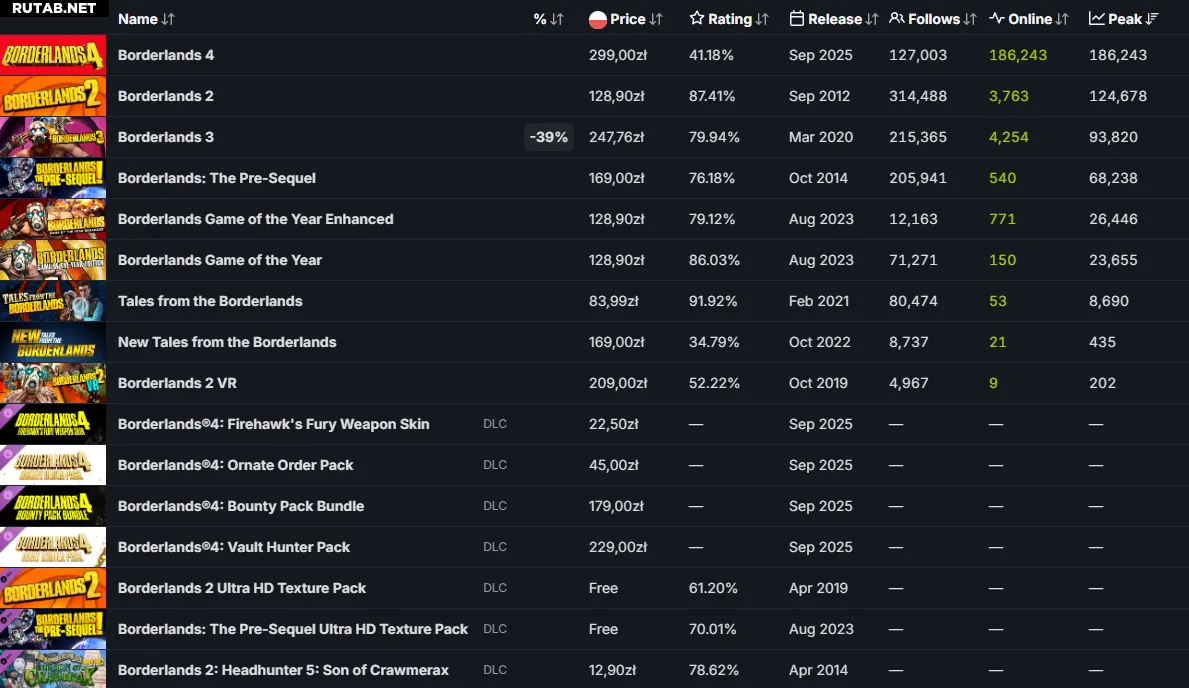Open Borderlands Game of the Year Enhanced

(256, 219)
